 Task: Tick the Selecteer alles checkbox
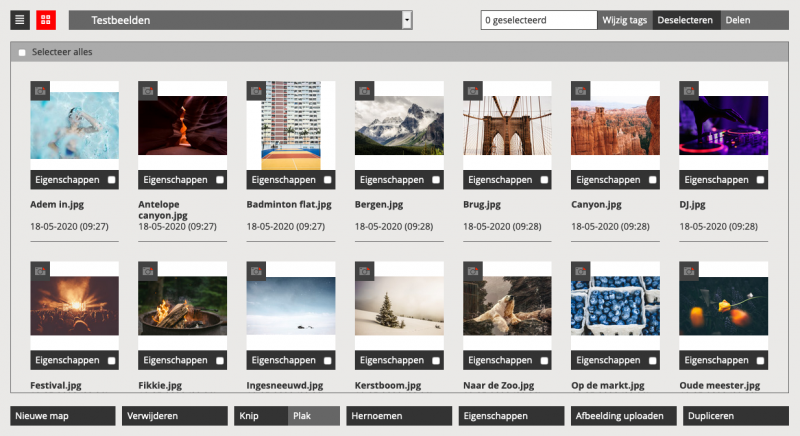22,52
